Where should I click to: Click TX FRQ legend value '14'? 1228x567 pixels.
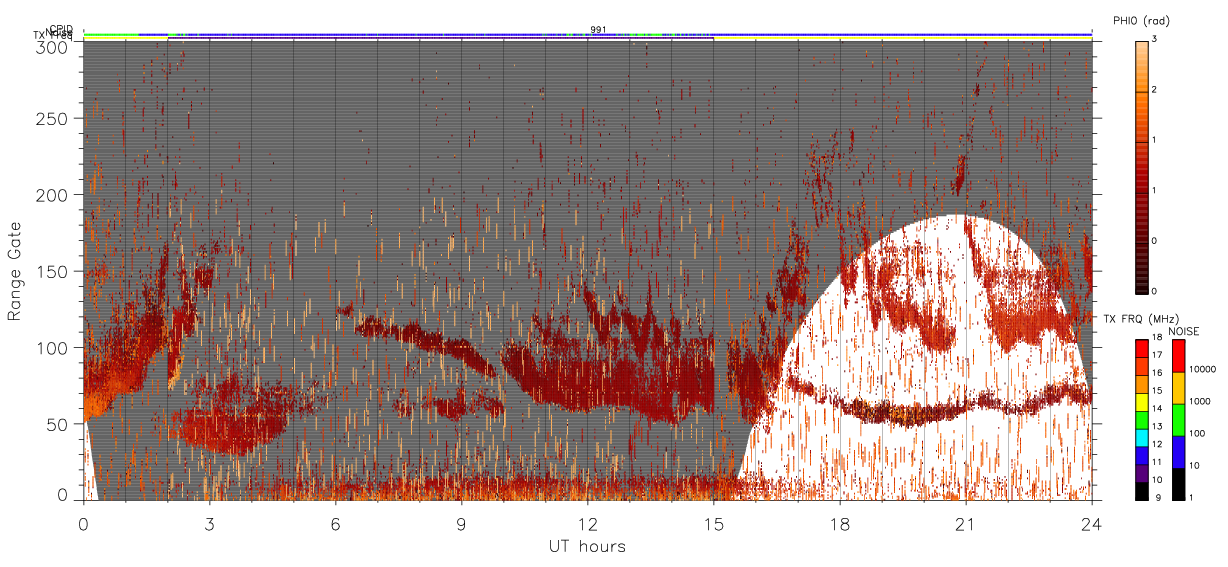click(1158, 409)
